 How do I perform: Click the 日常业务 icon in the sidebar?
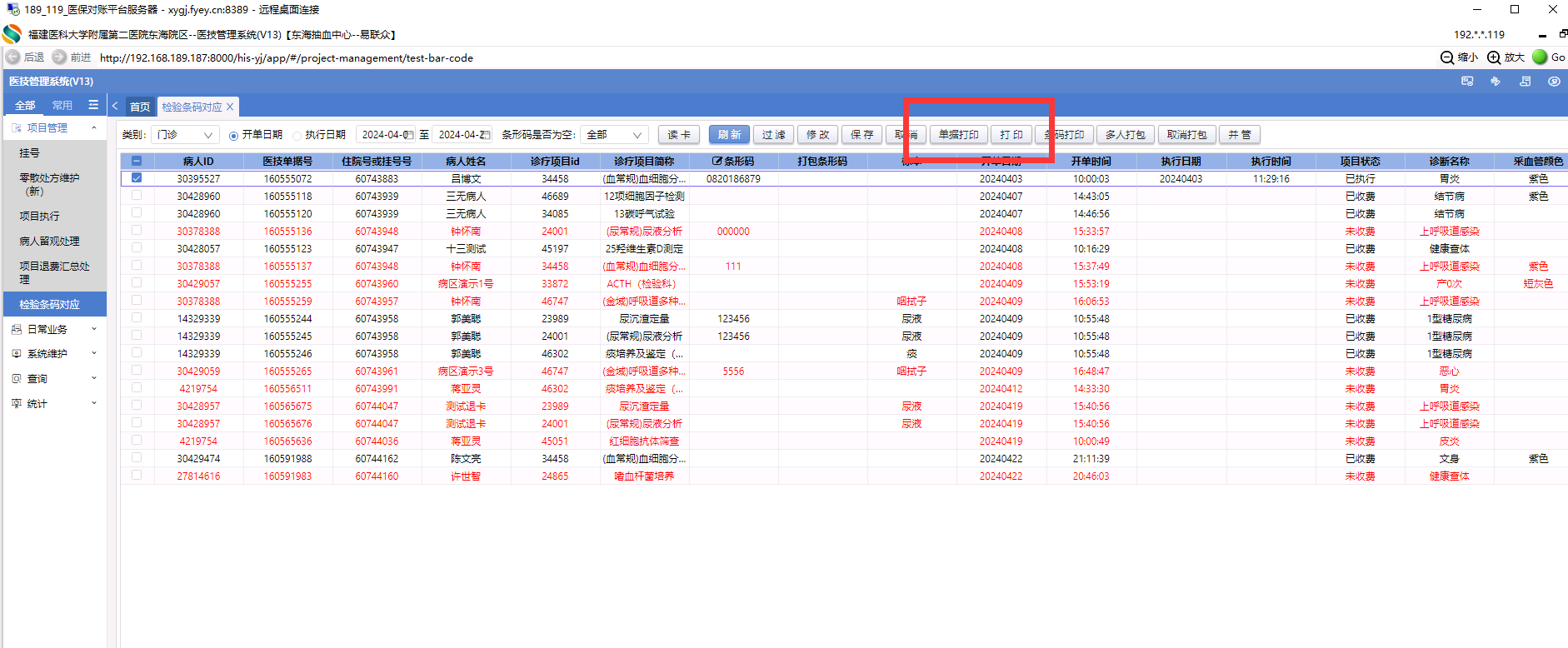tap(17, 330)
